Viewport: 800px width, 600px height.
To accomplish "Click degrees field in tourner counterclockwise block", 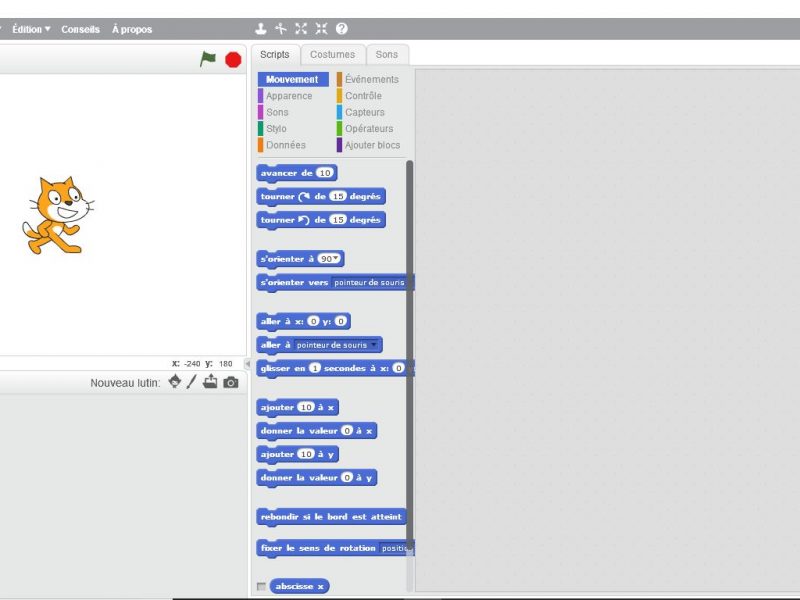I will coord(337,219).
